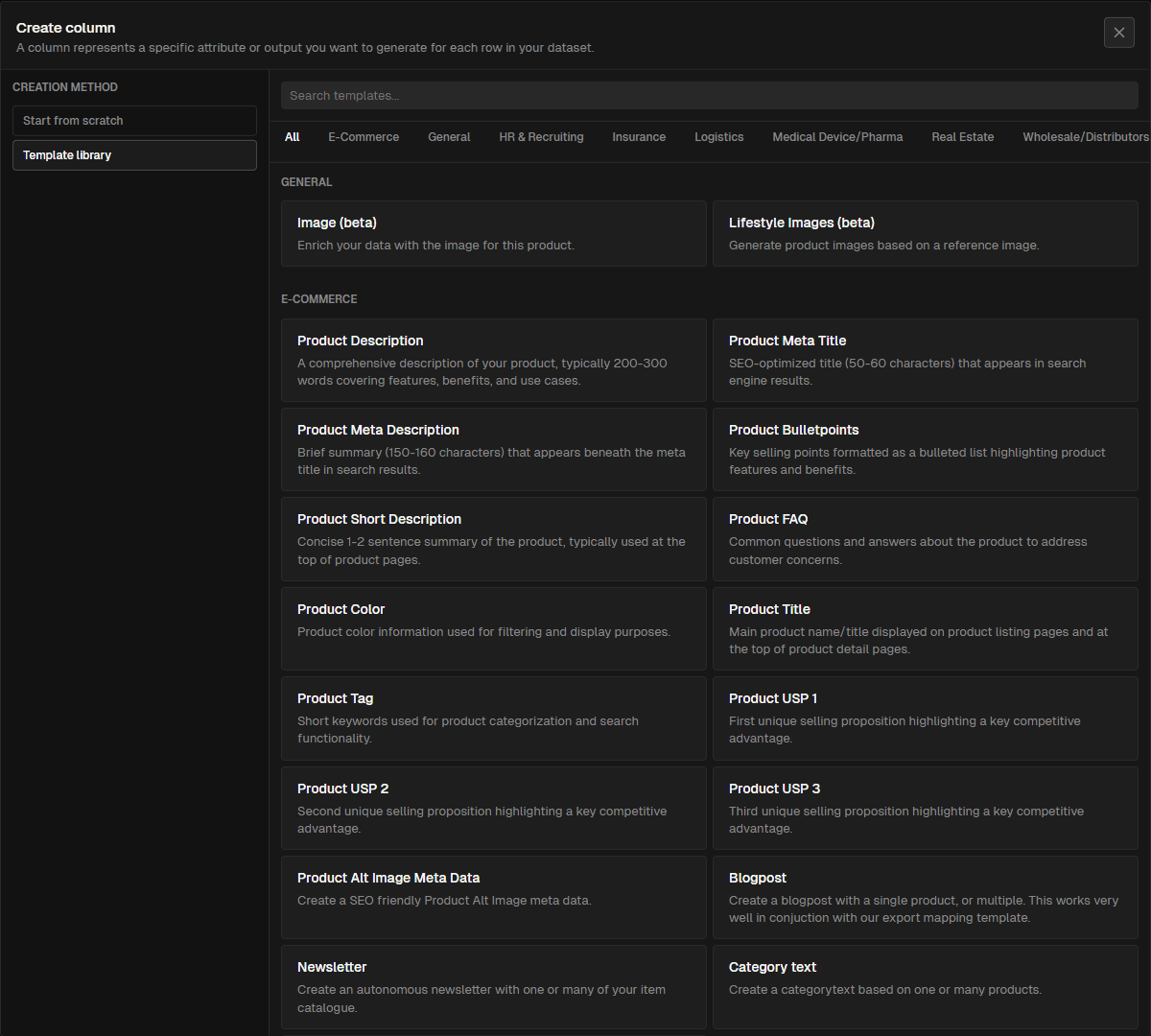This screenshot has width=1151, height=1036.
Task: Select Template library creation method
Action: (134, 155)
